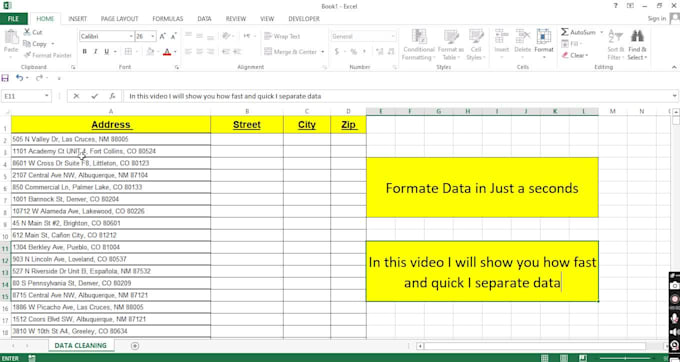Image resolution: width=680 pixels, height=362 pixels.
Task: Click the Redo arrow
Action: [x=39, y=78]
